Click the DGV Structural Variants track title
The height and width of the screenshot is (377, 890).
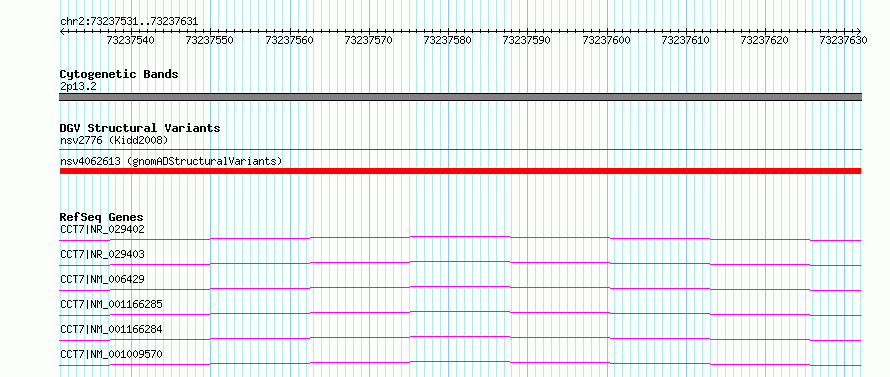(140, 128)
